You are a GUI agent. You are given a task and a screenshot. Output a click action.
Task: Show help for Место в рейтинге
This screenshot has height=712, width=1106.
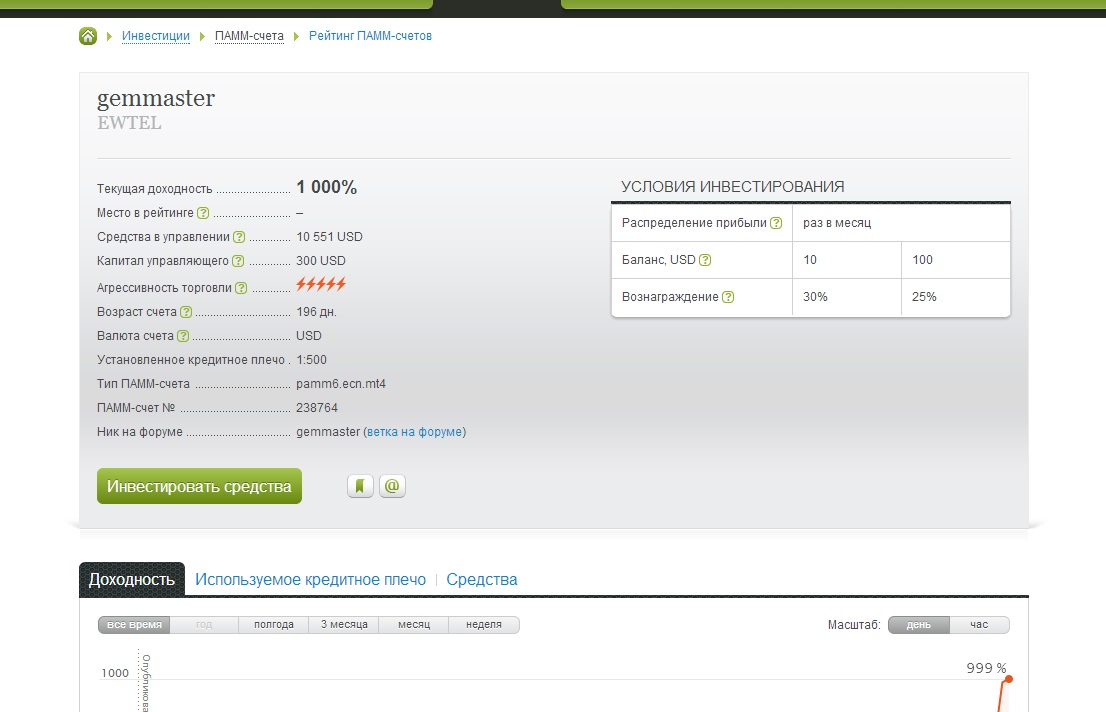click(x=203, y=212)
